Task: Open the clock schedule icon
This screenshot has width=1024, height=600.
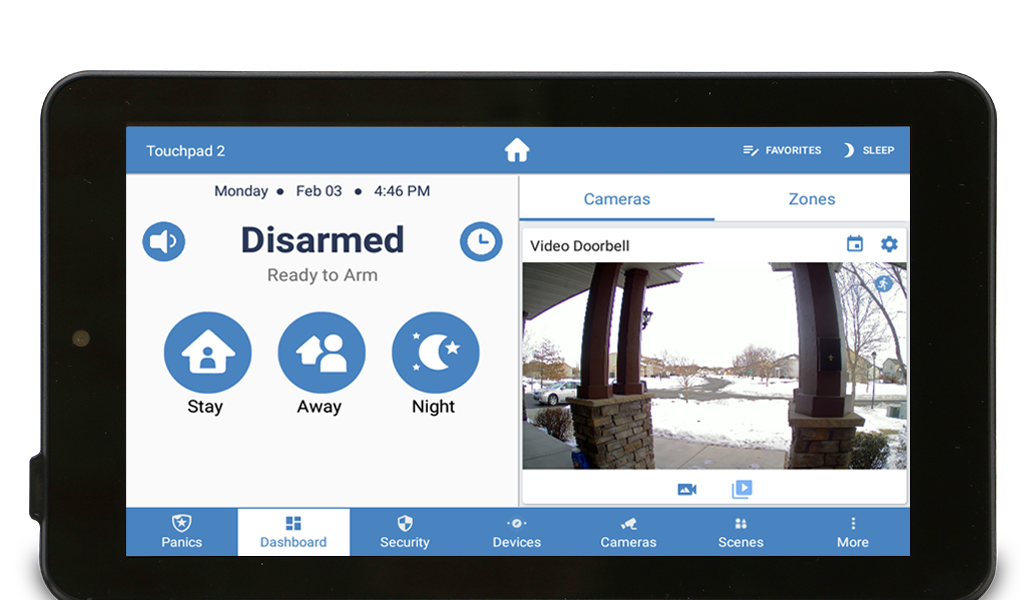Action: tap(481, 242)
